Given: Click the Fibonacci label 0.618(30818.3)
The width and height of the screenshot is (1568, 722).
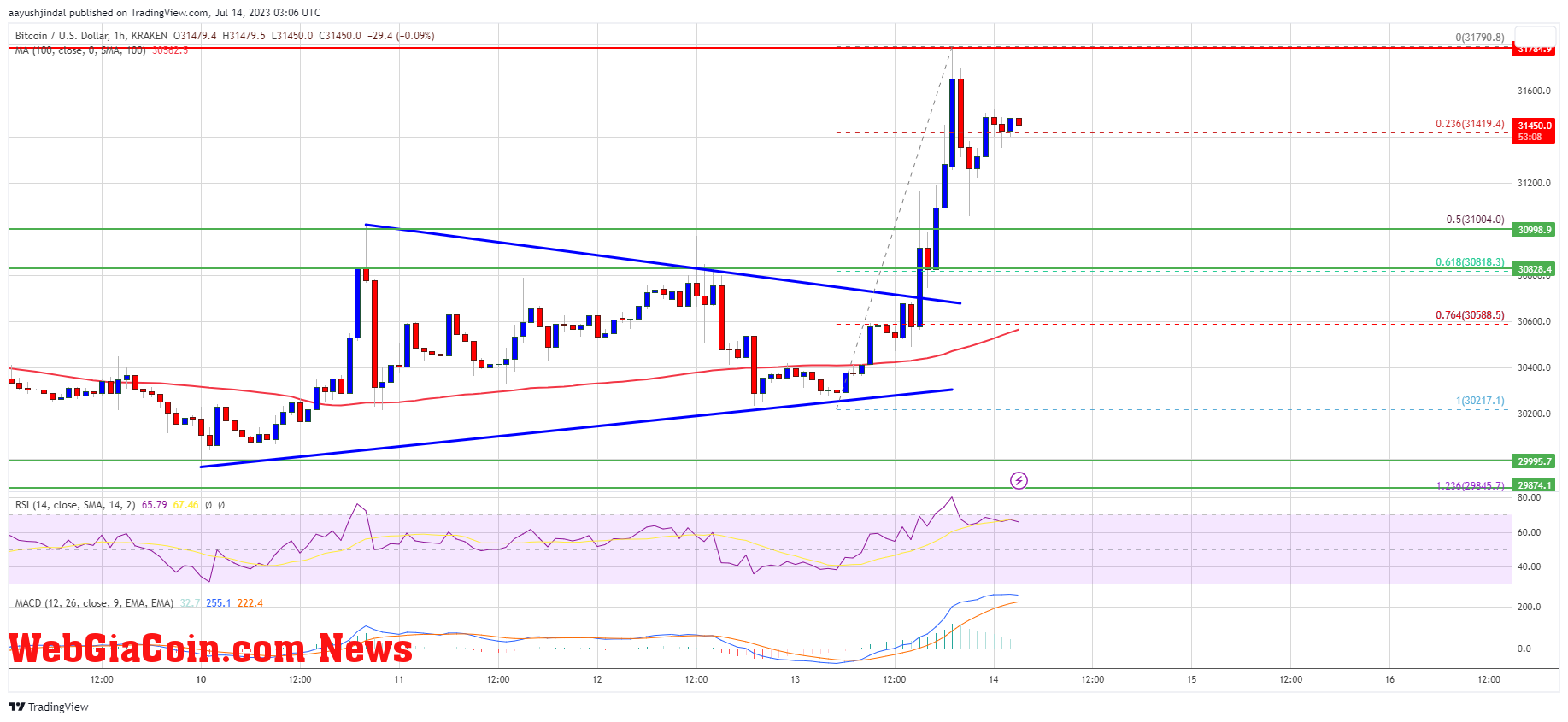Looking at the screenshot, I should (1470, 262).
